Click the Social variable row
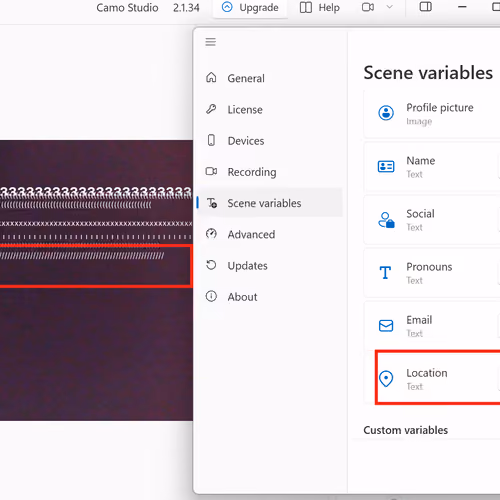The height and width of the screenshot is (500, 500). pyautogui.click(x=432, y=220)
